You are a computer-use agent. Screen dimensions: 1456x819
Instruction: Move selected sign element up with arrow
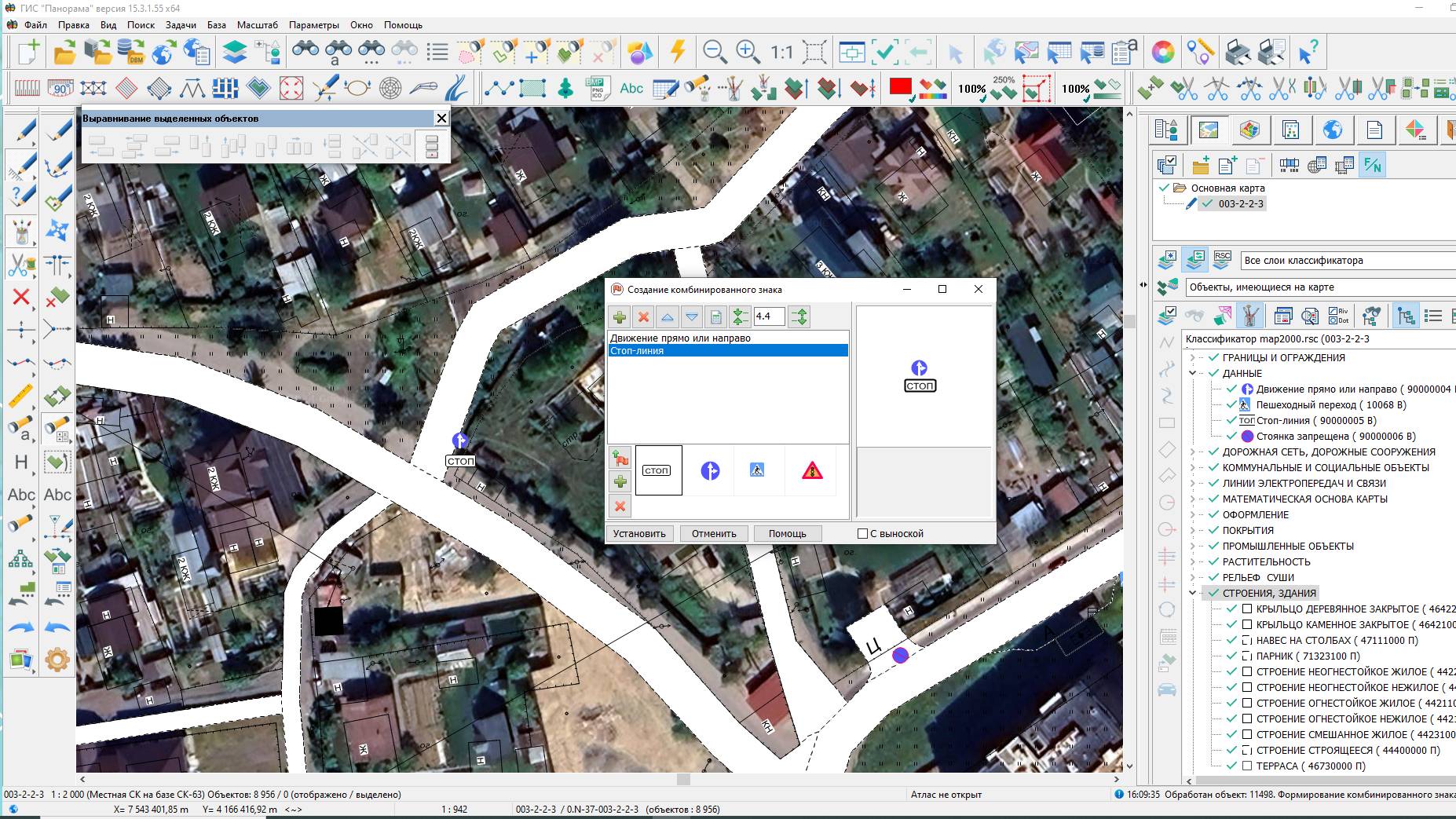pos(668,317)
